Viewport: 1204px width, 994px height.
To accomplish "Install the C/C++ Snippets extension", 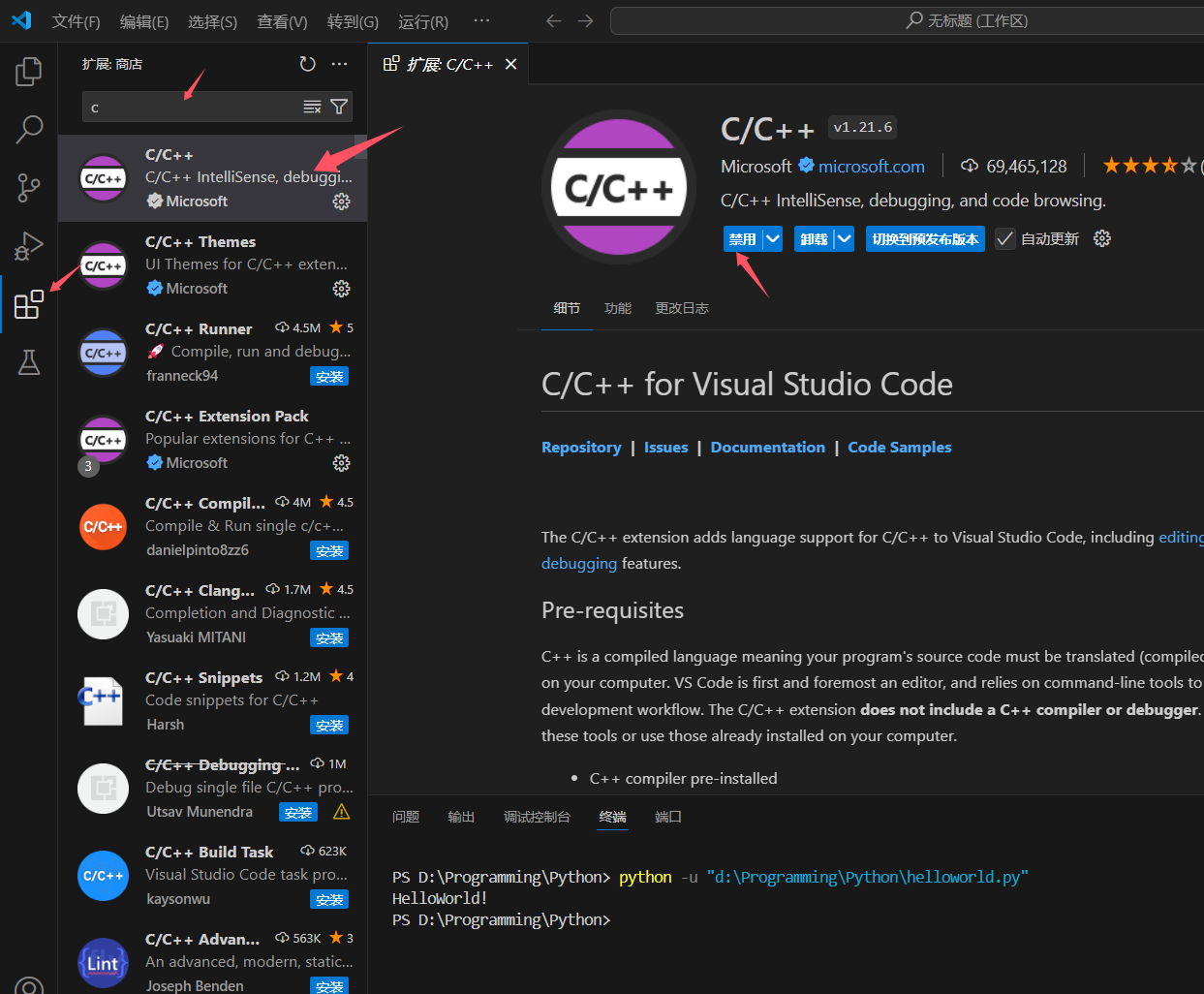I will point(329,725).
